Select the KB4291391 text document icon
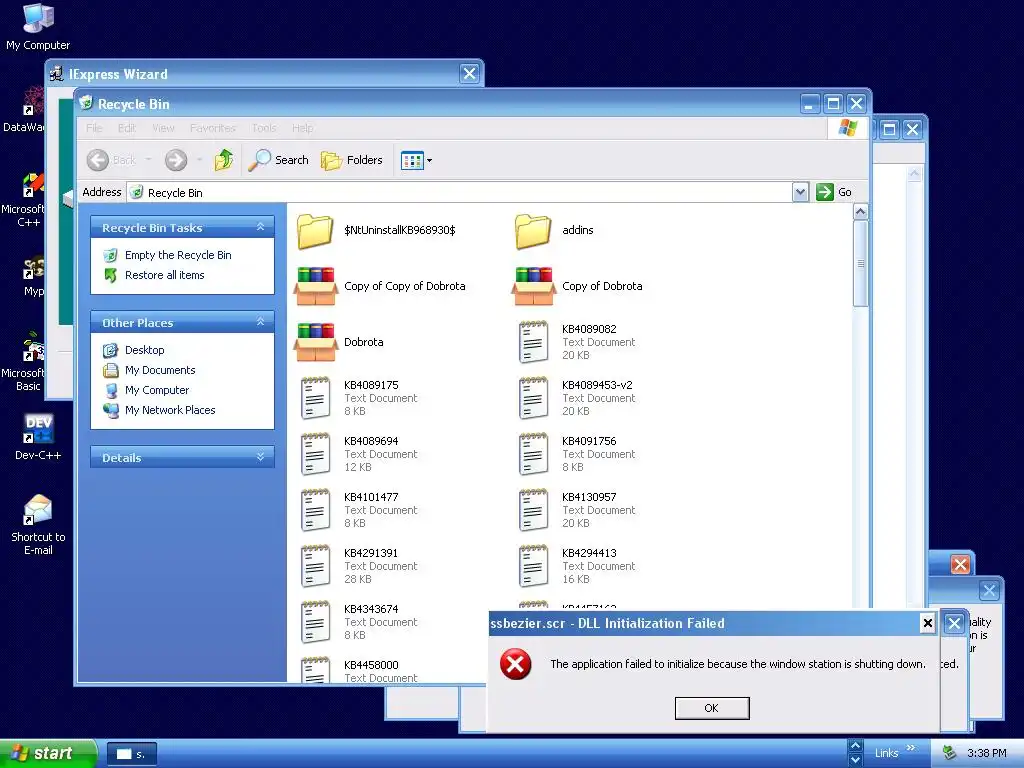This screenshot has height=768, width=1024. 315,566
